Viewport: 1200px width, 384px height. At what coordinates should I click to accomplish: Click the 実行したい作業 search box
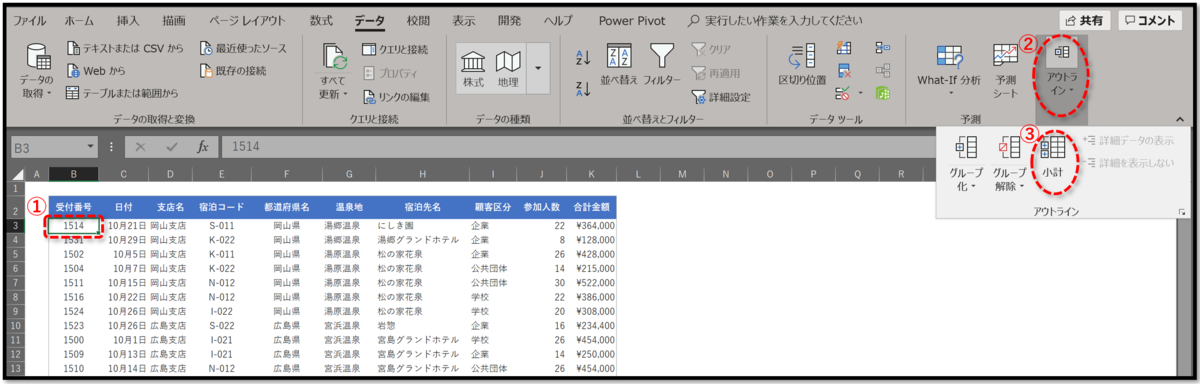coord(776,20)
